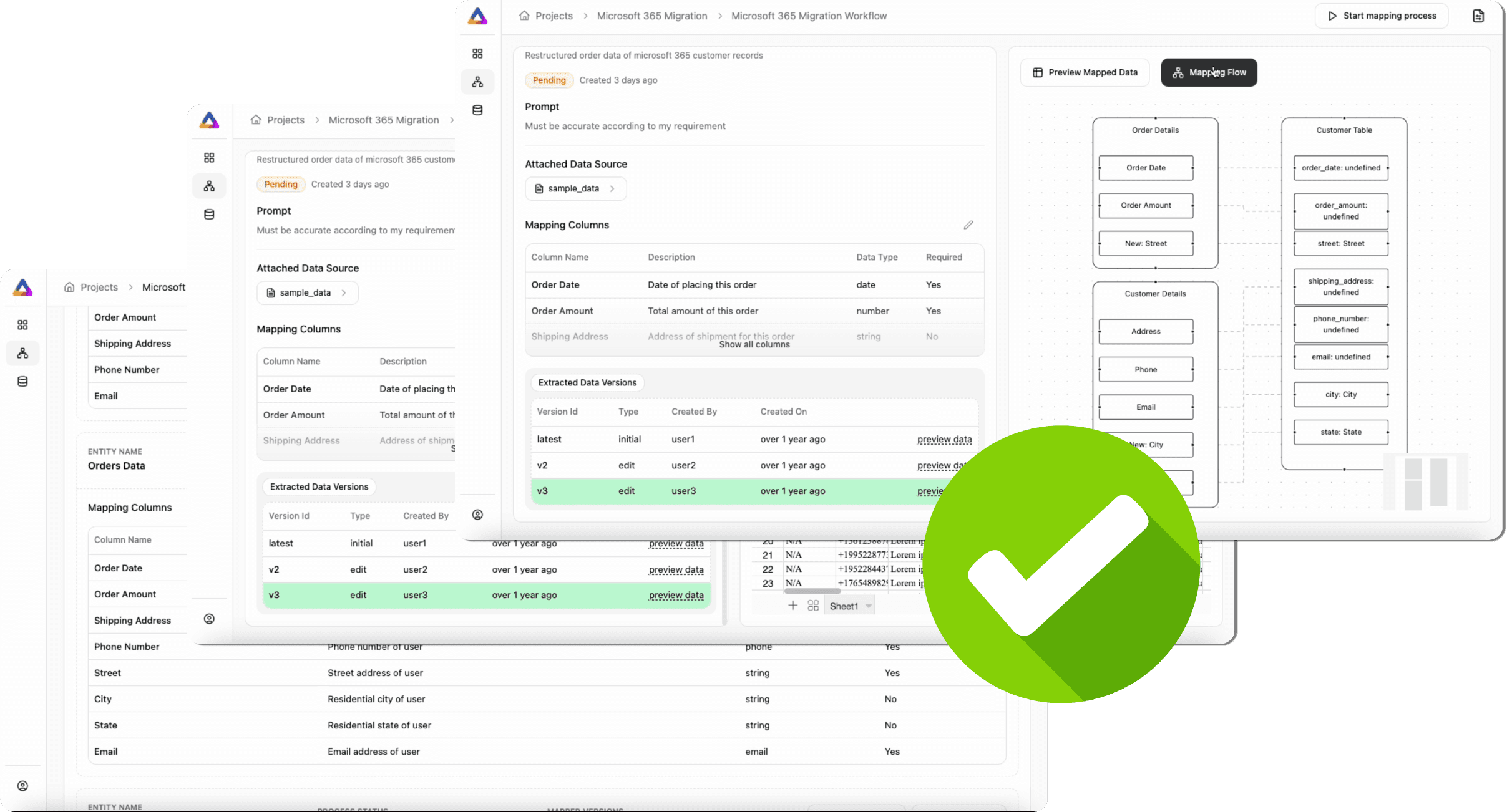Select the New: Street flow node
Screen dimensions: 1507x812
pos(1146,243)
